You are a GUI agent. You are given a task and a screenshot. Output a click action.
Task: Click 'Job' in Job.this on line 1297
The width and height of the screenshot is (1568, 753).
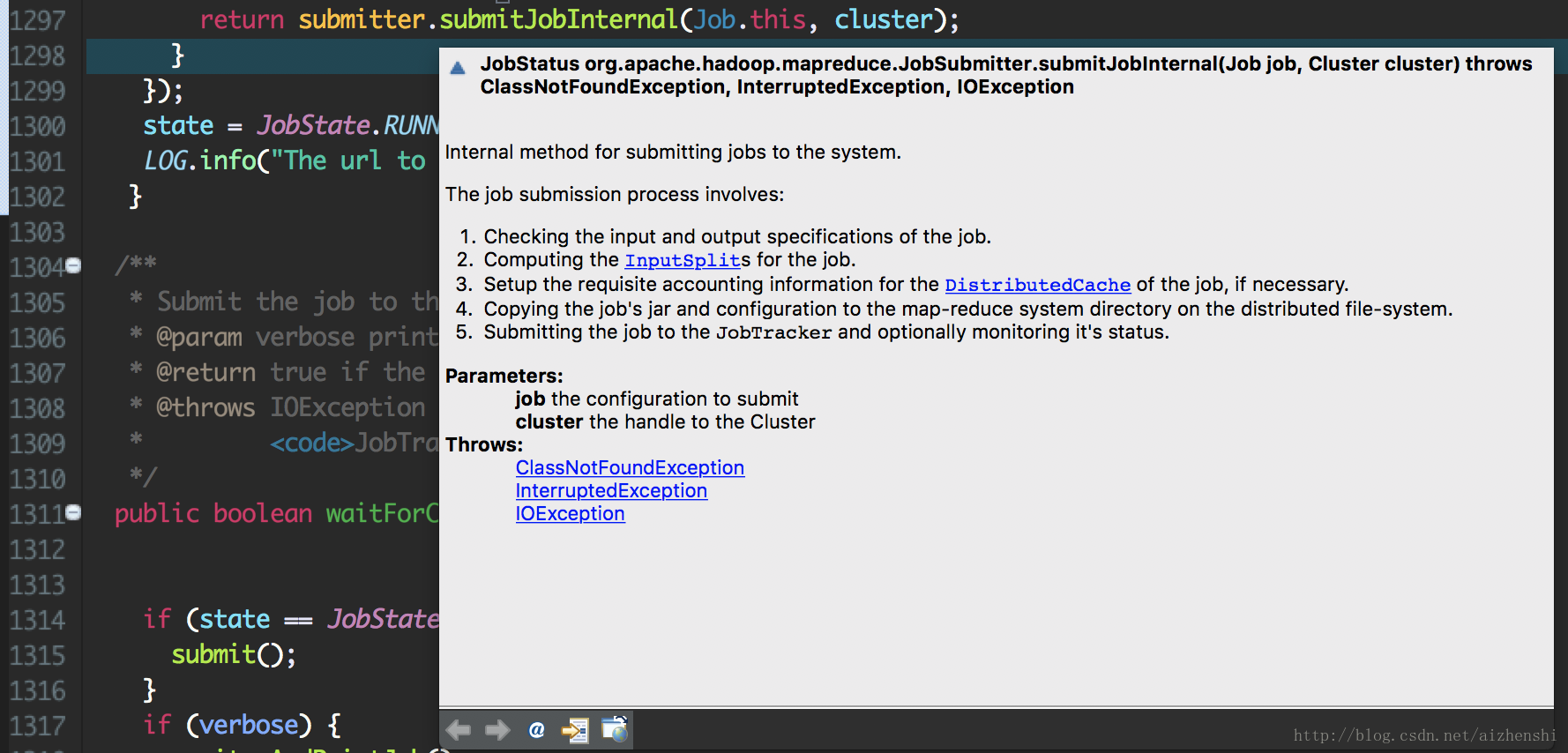click(x=714, y=19)
